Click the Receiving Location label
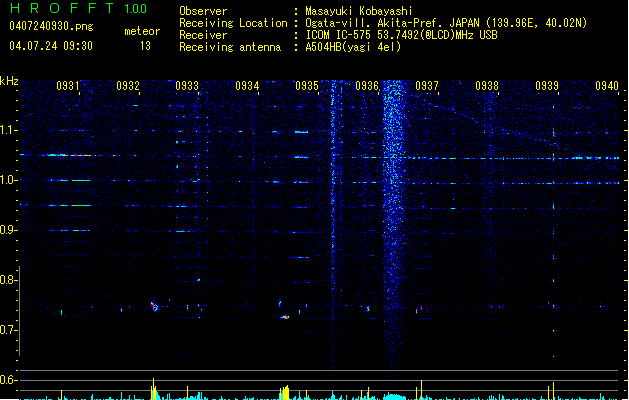This screenshot has height=400, width=629. click(233, 23)
